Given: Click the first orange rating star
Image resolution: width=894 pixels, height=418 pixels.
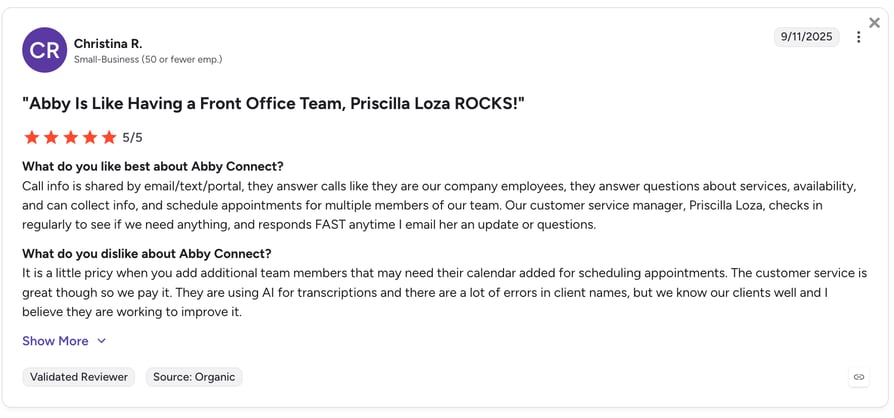Looking at the screenshot, I should coord(32,137).
